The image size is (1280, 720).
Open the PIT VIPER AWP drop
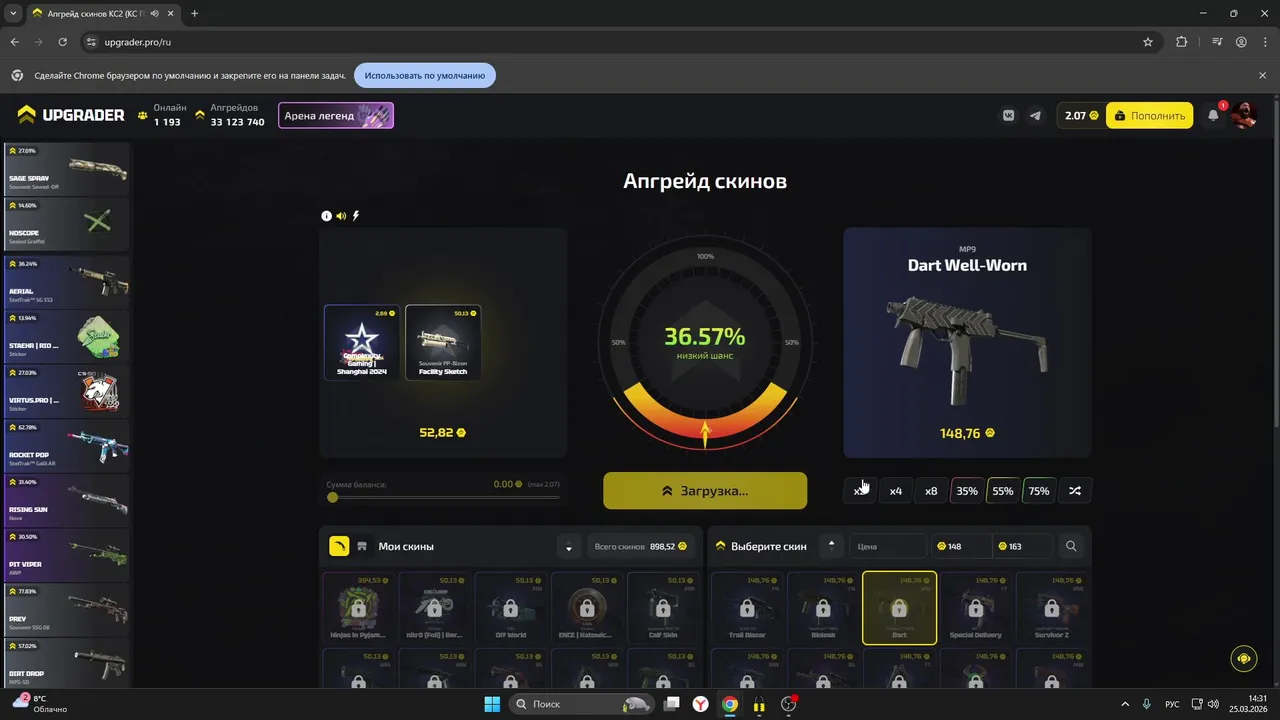tap(67, 554)
